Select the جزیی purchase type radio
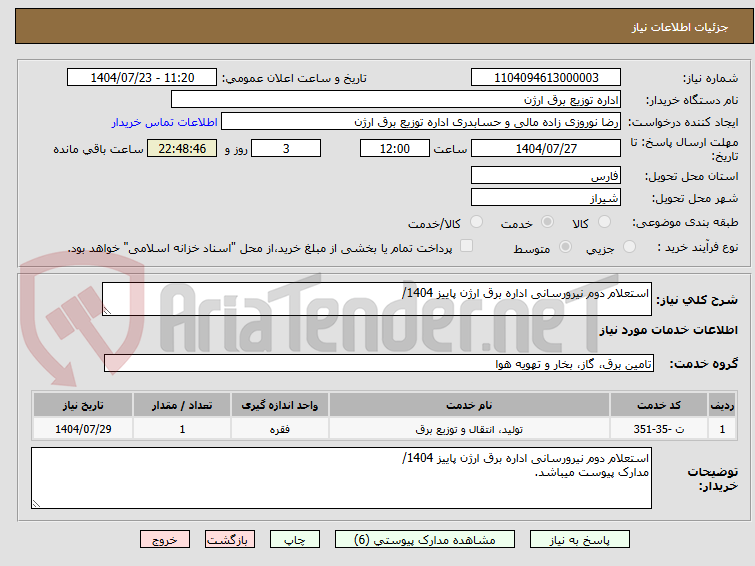755x566 pixels. click(629, 247)
